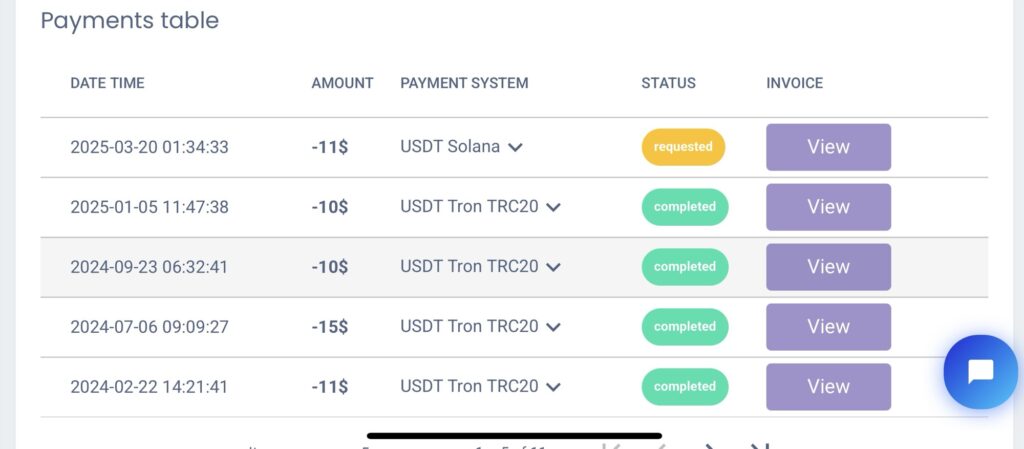View invoice for the 2025-03-20 payment
Screen dimensions: 1024x449
pos(828,147)
